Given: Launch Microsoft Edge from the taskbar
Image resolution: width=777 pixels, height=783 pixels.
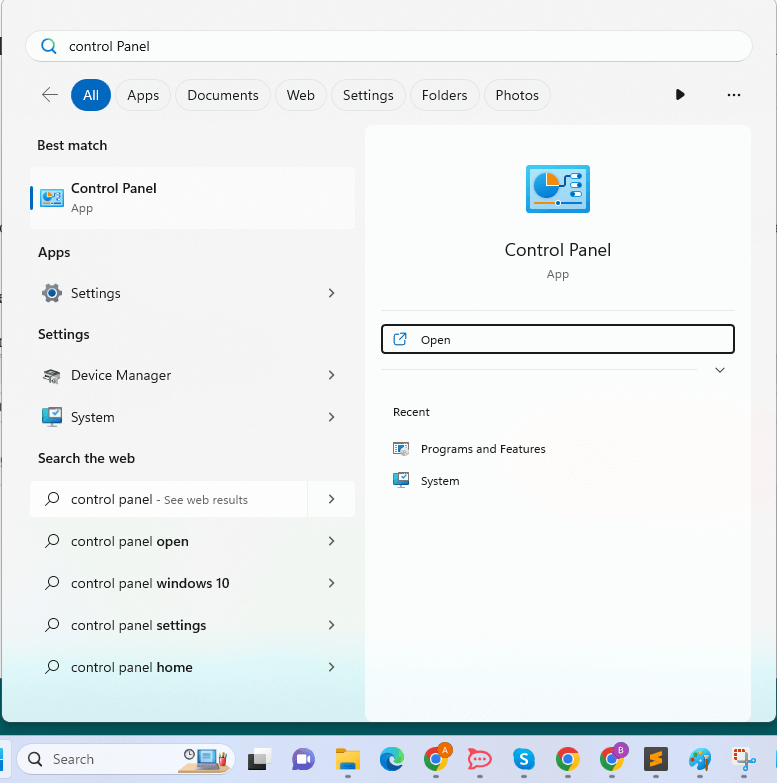Looking at the screenshot, I should [x=391, y=759].
